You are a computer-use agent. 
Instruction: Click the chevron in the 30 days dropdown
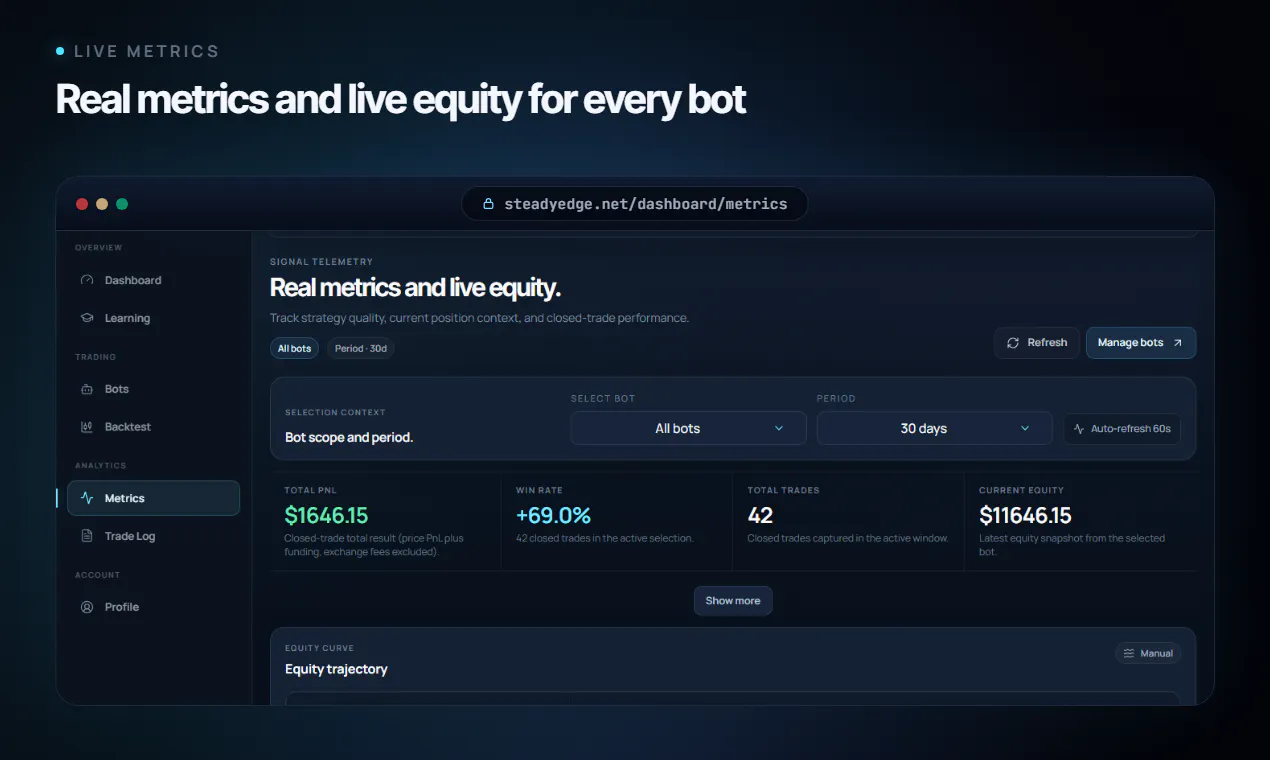[1025, 429]
